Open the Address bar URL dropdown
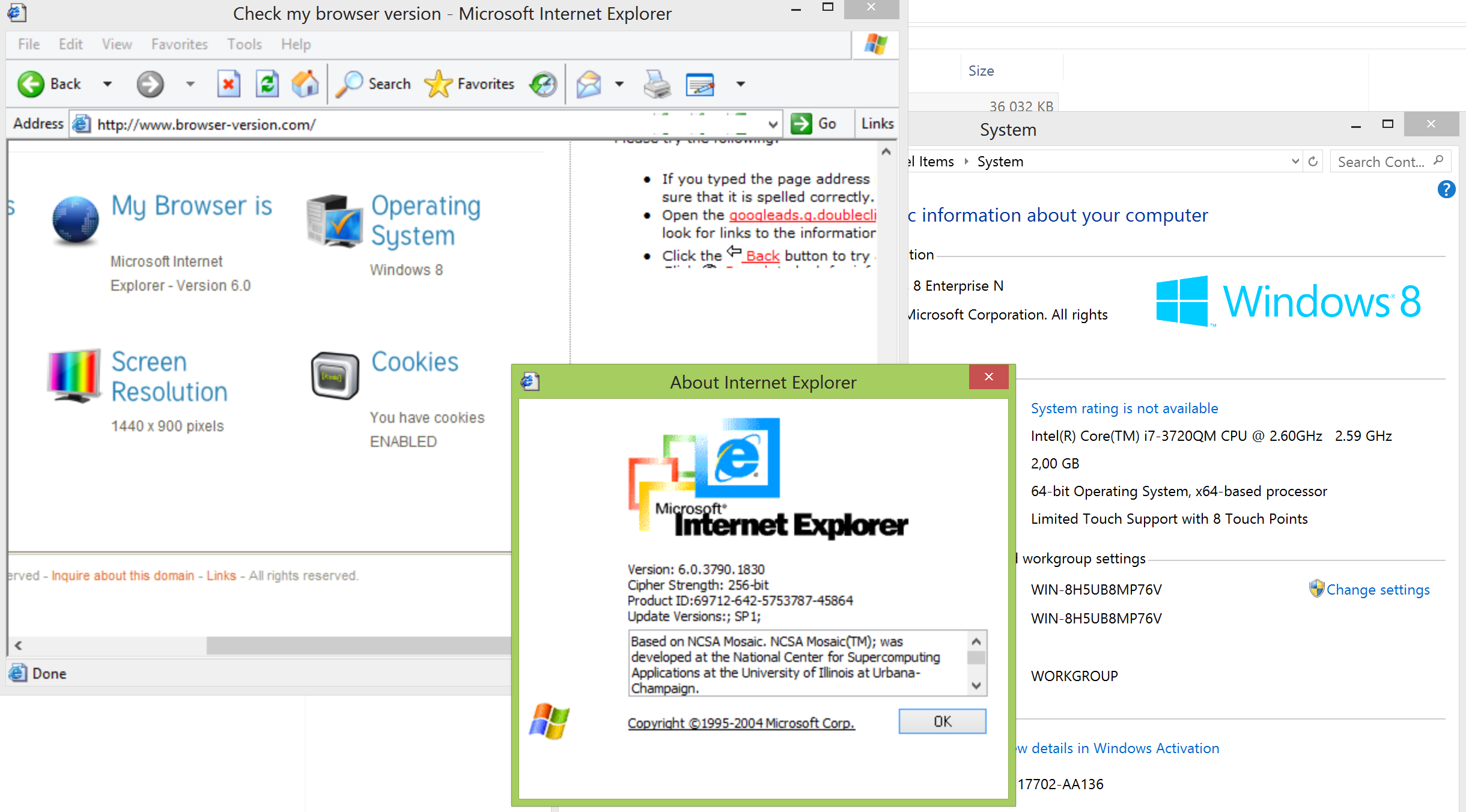Screen dimensions: 1466x812 (x=773, y=124)
